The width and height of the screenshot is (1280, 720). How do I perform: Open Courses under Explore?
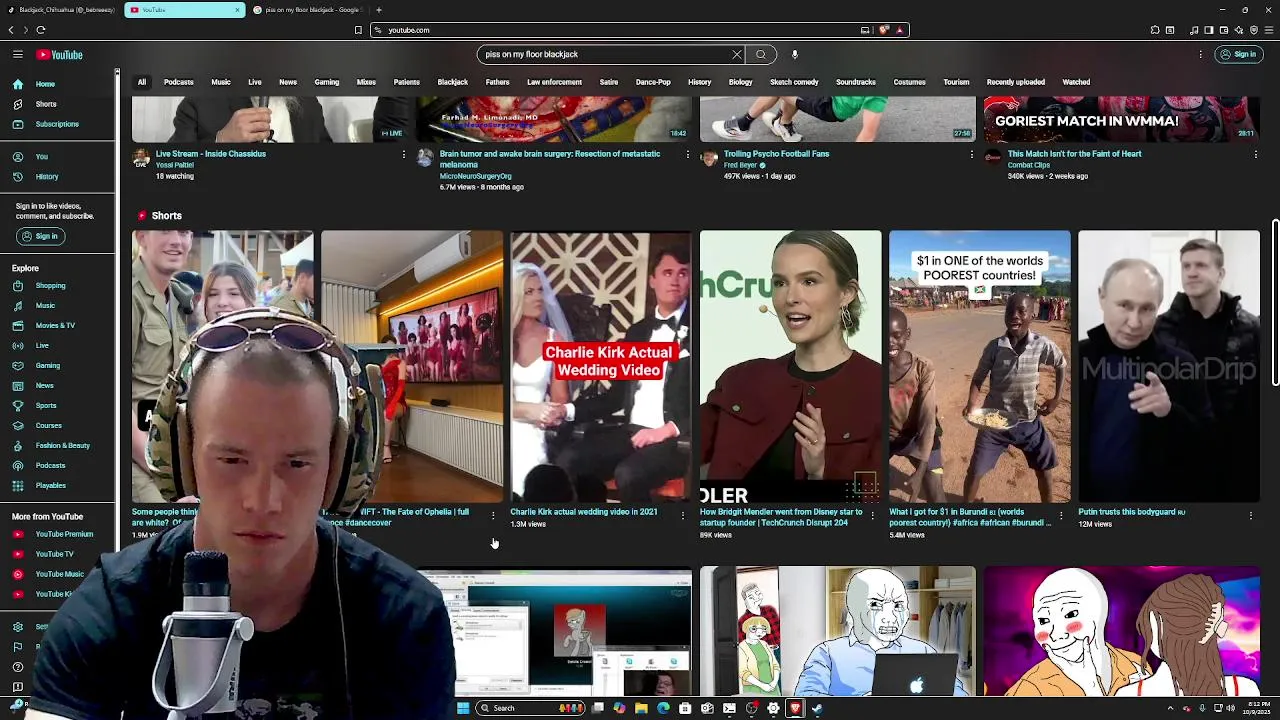(x=58, y=425)
